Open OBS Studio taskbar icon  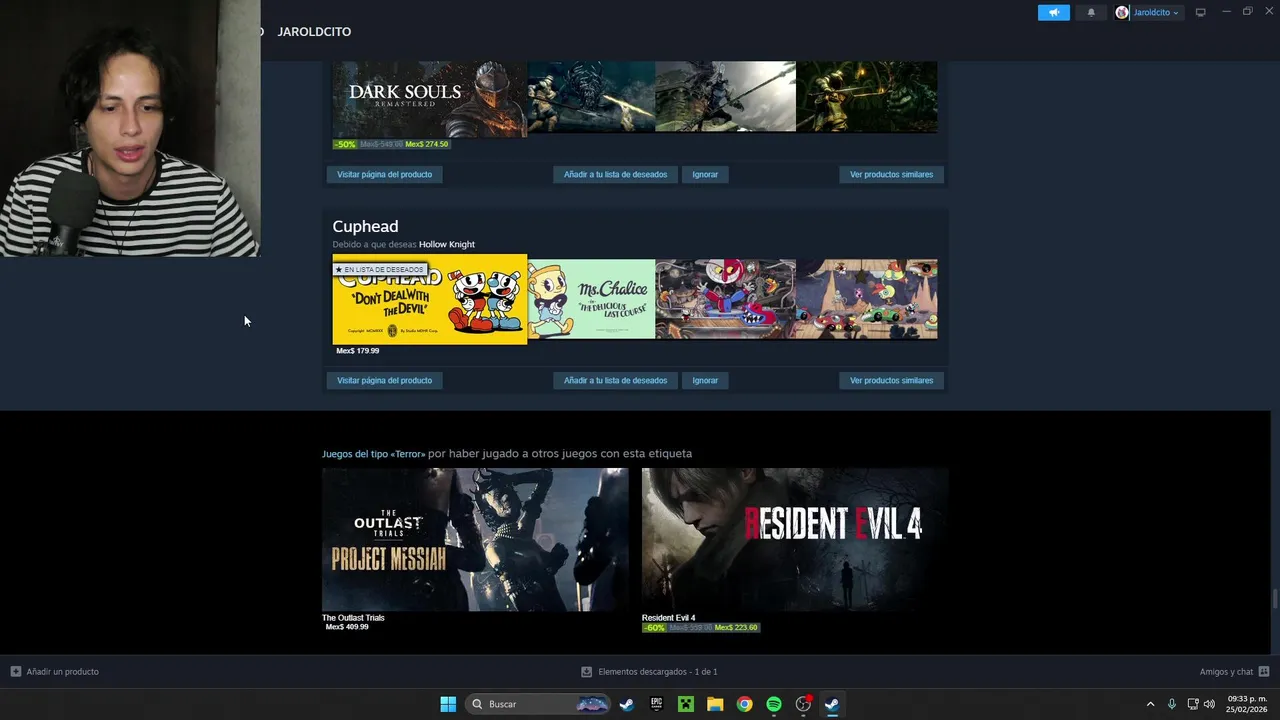tap(803, 704)
